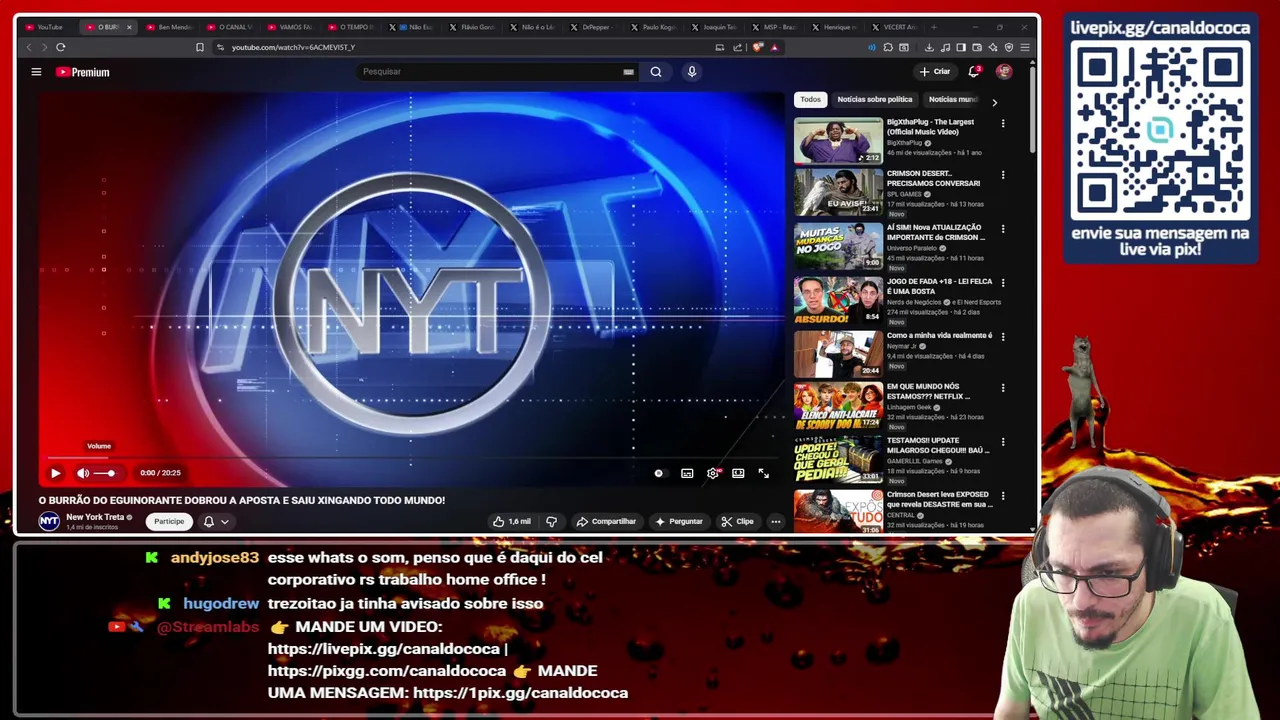Open options for JOGO DE FADA +18 video
1280x720 pixels.
pyautogui.click(x=1003, y=283)
